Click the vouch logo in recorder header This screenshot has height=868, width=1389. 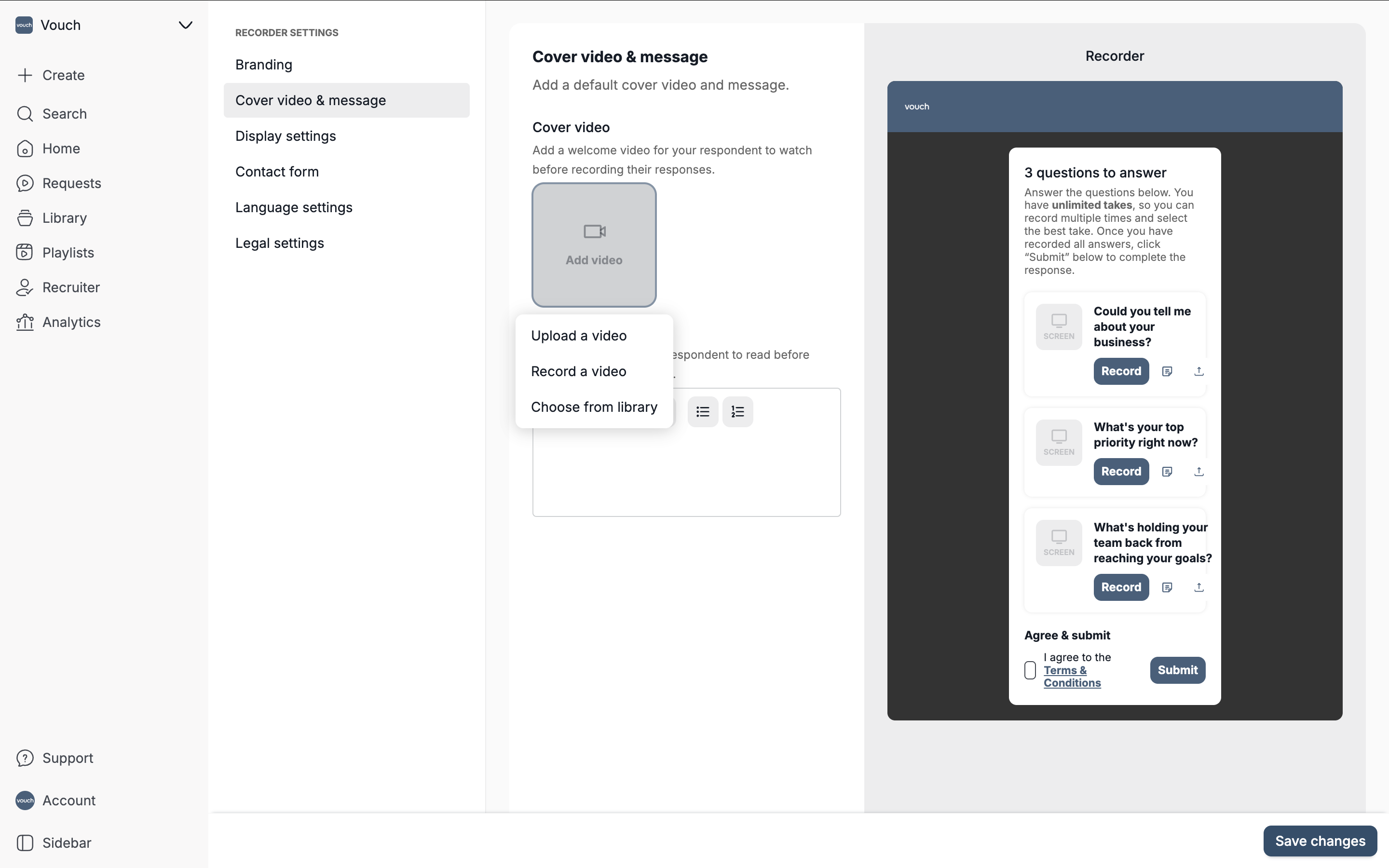[917, 107]
